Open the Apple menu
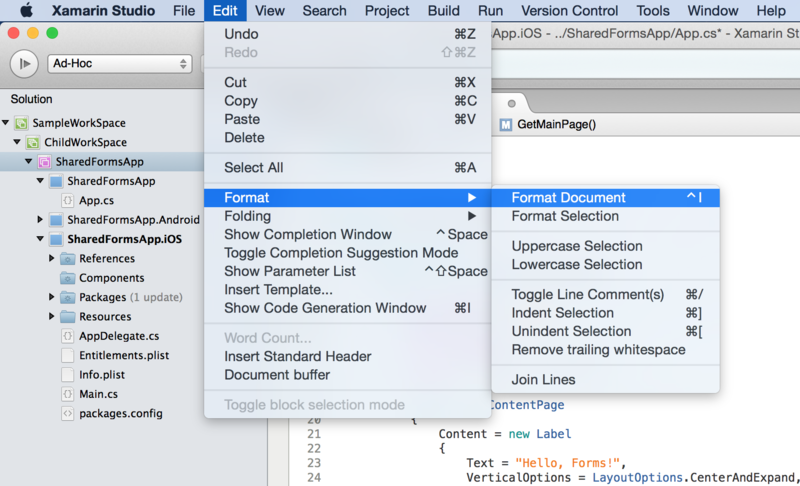800x486 pixels. point(26,11)
